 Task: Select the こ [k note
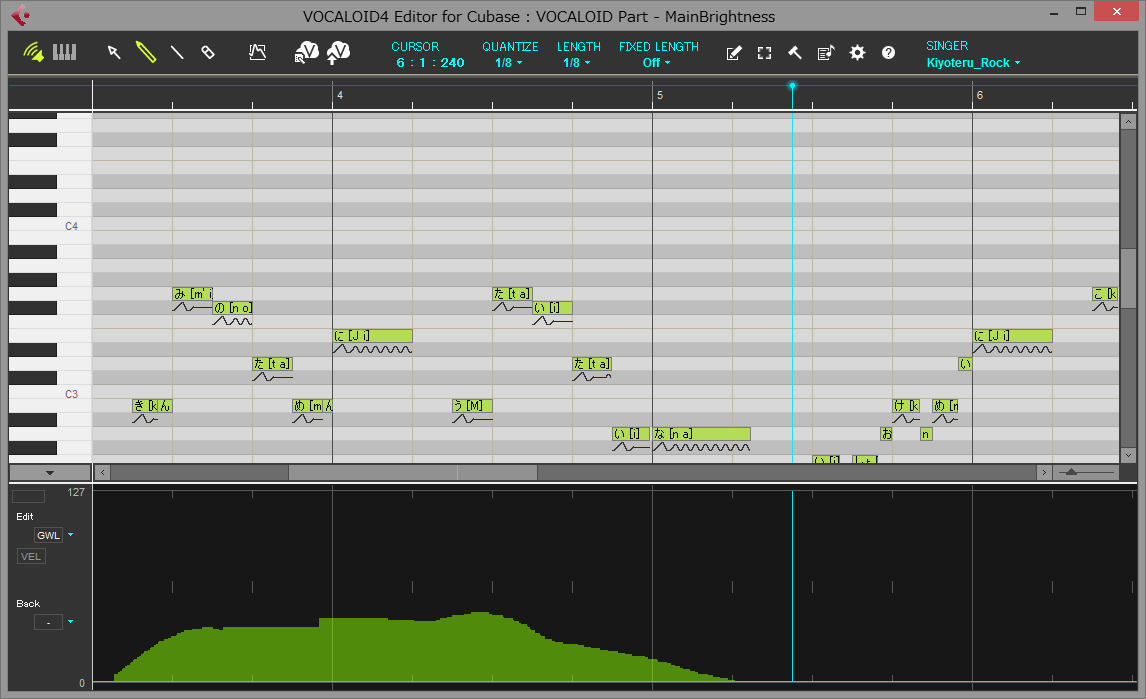click(1105, 294)
